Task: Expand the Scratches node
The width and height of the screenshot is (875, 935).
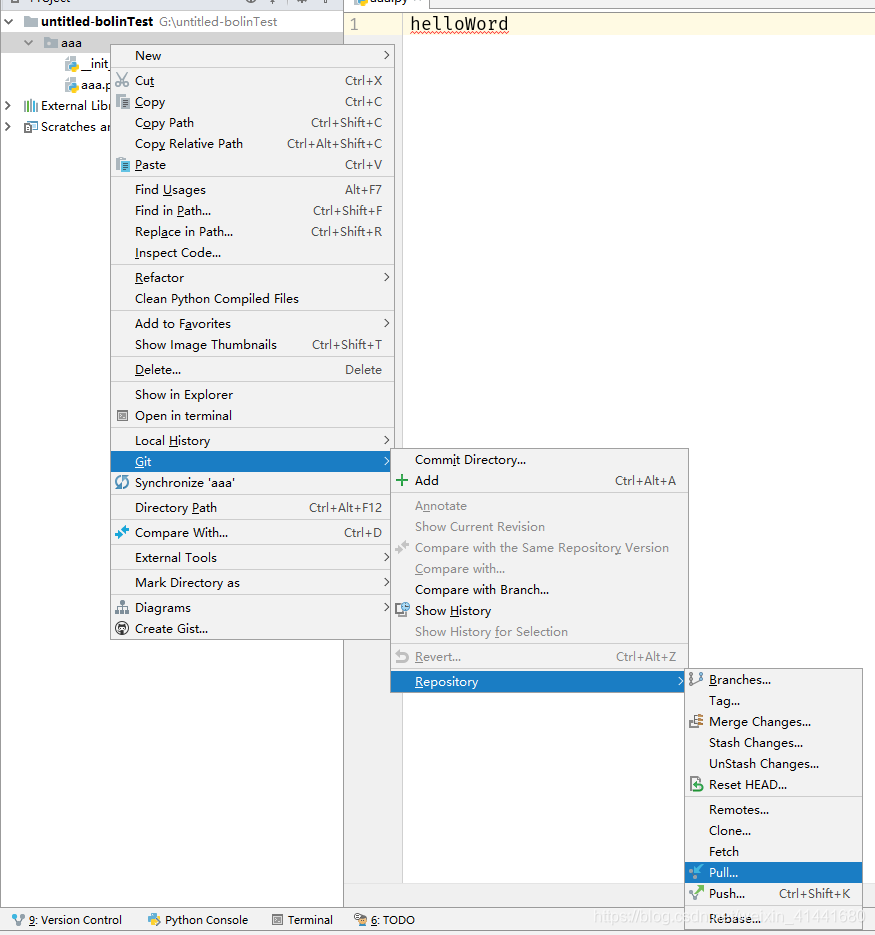Action: pos(8,127)
